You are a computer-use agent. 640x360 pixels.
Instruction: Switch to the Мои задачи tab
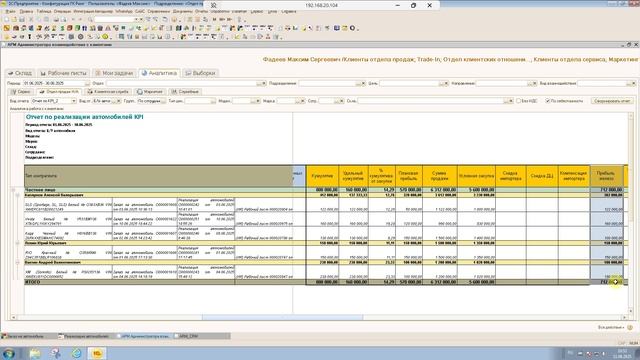[x=114, y=73]
